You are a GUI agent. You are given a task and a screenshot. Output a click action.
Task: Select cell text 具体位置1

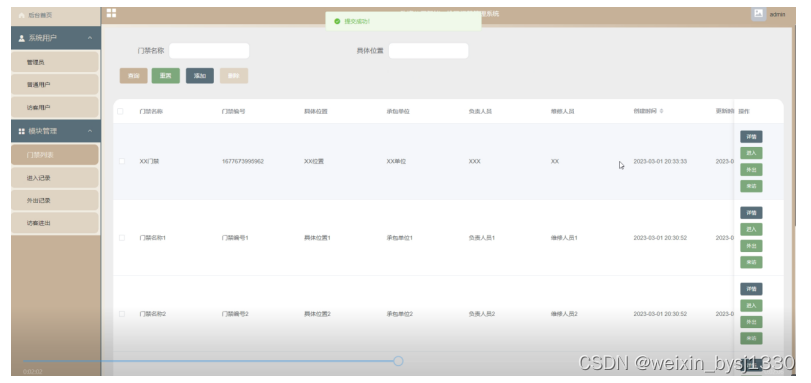click(317, 238)
